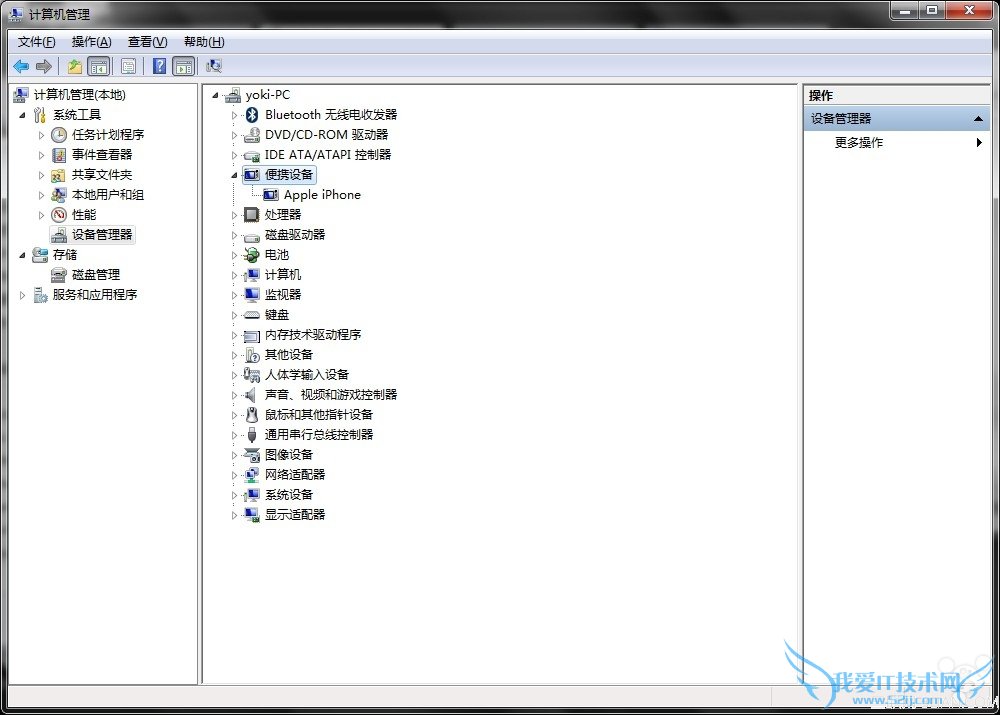This screenshot has height=715, width=1000.
Task: Expand the Bluetooth 无线电收发器 node
Action: coord(234,115)
